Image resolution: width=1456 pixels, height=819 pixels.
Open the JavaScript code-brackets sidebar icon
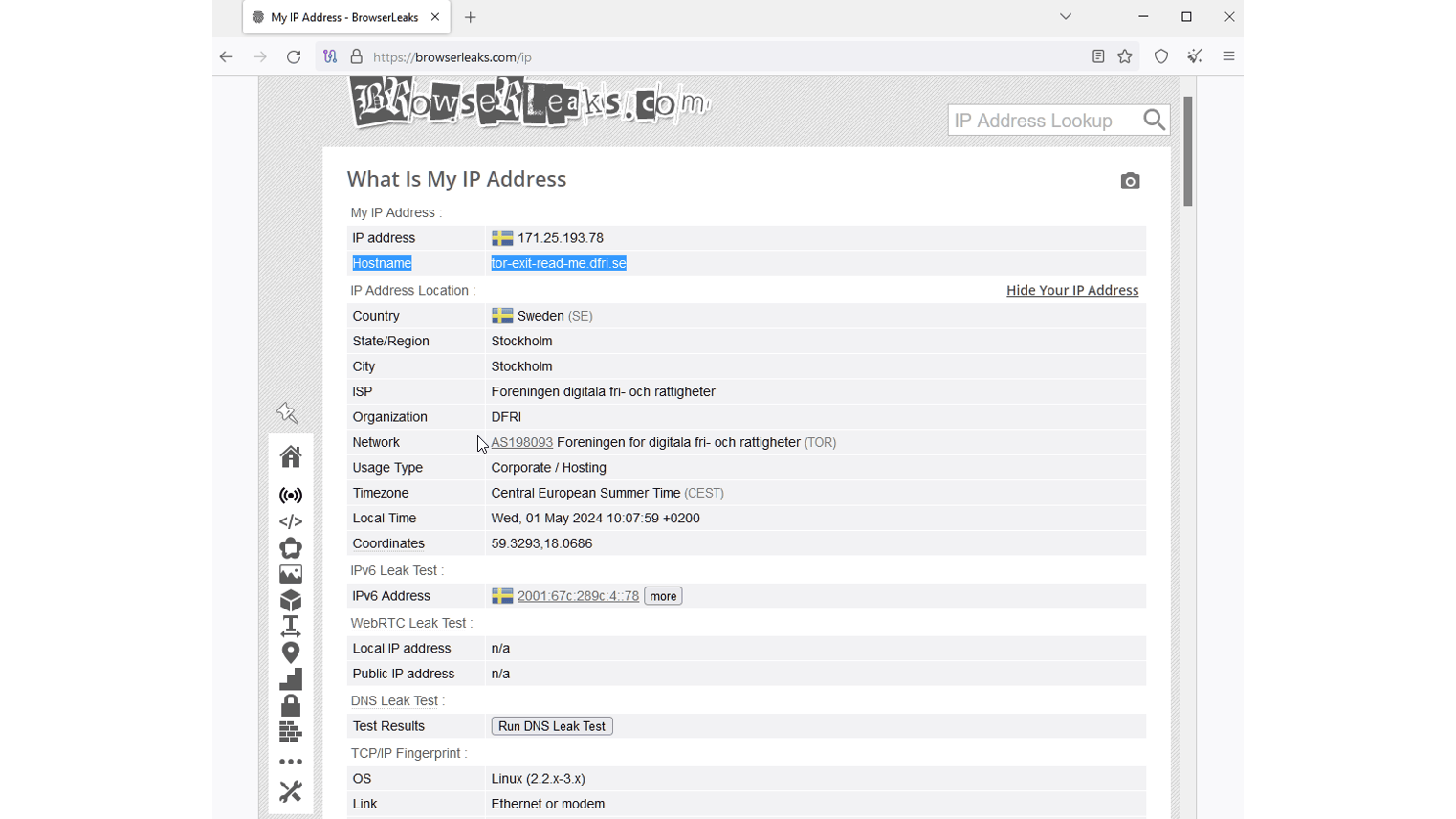tap(291, 521)
